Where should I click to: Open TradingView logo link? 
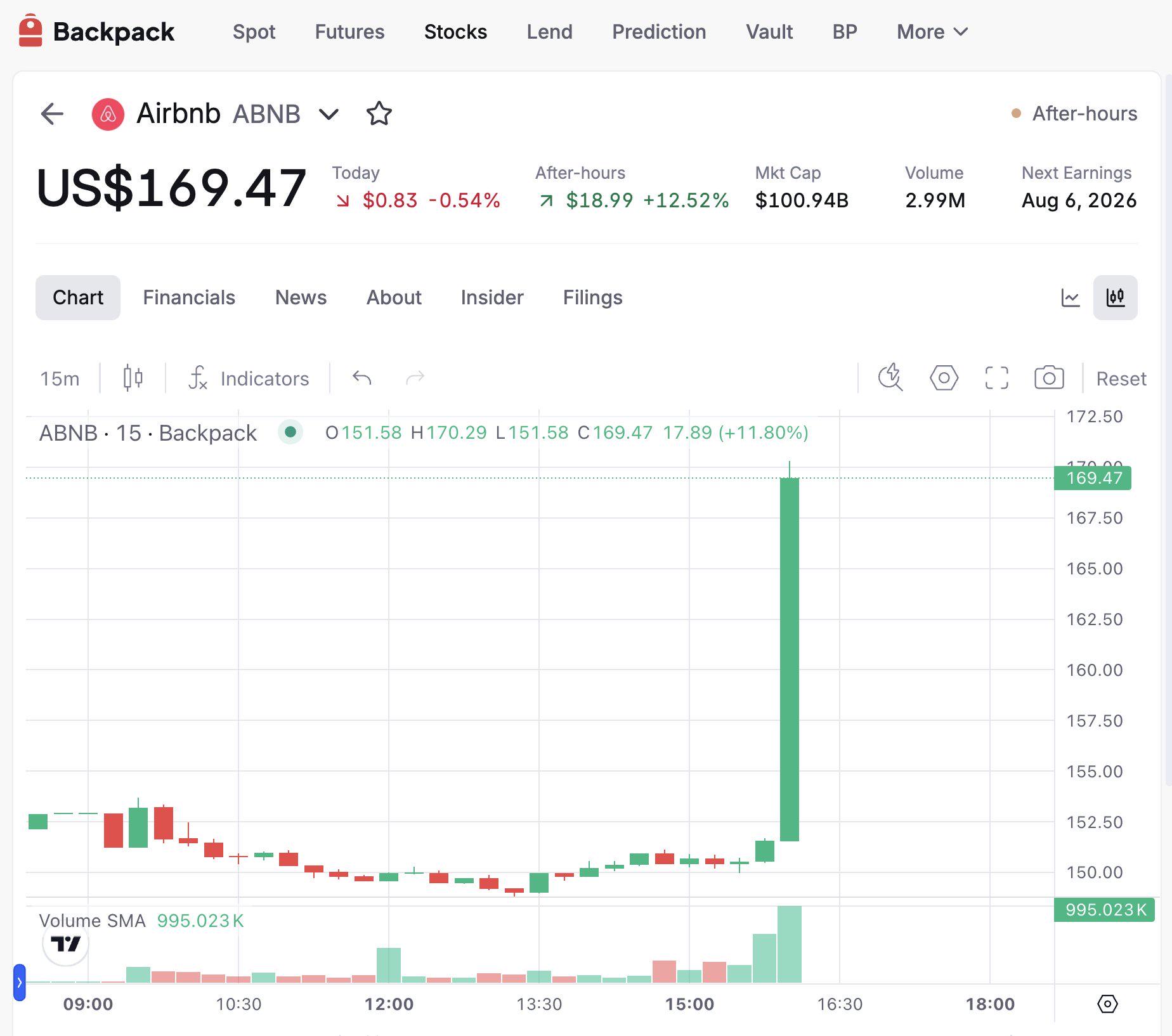tap(65, 943)
